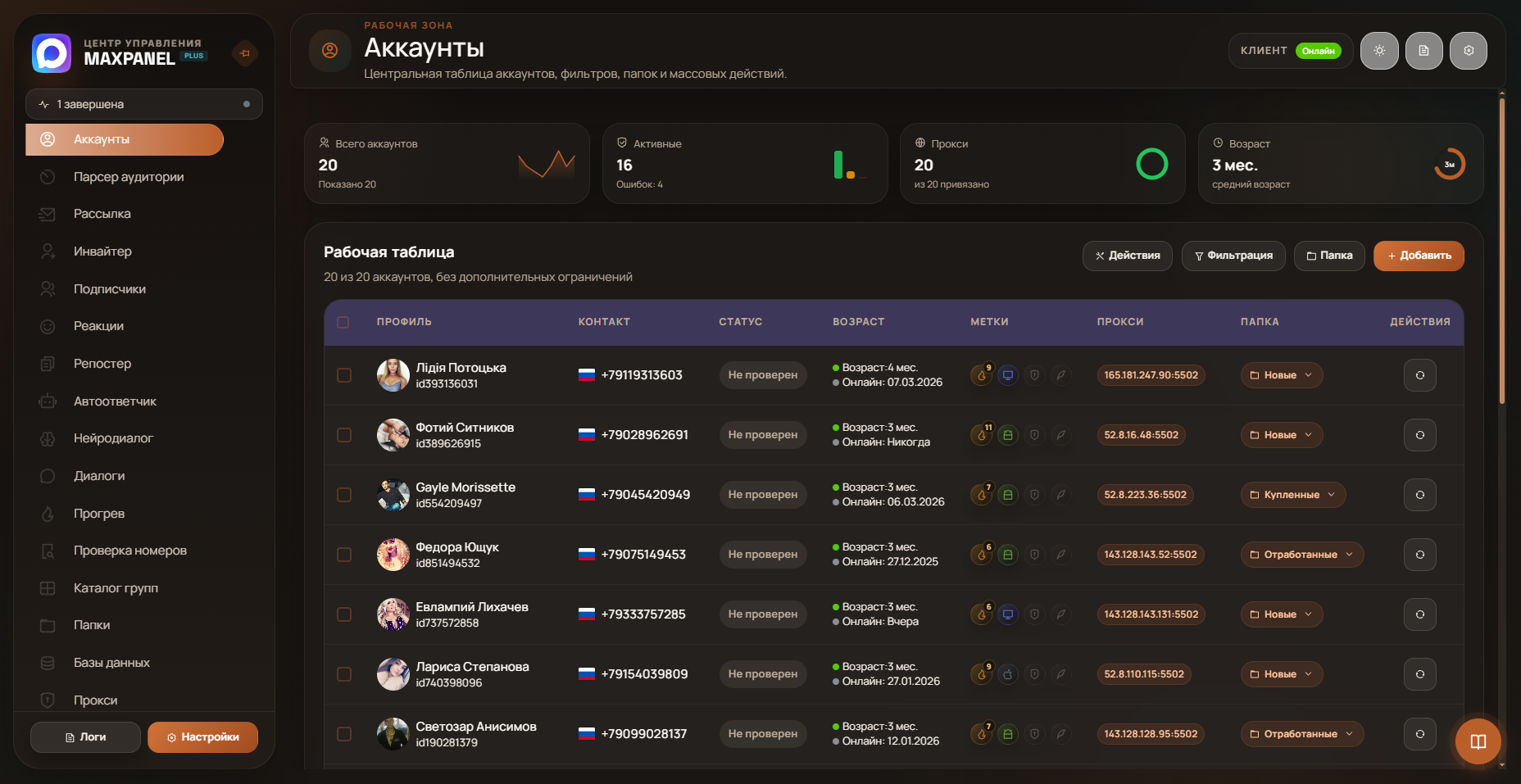Click the Прогрев flame icon in the sidebar
Screen dimensions: 1521x784
coord(48,514)
